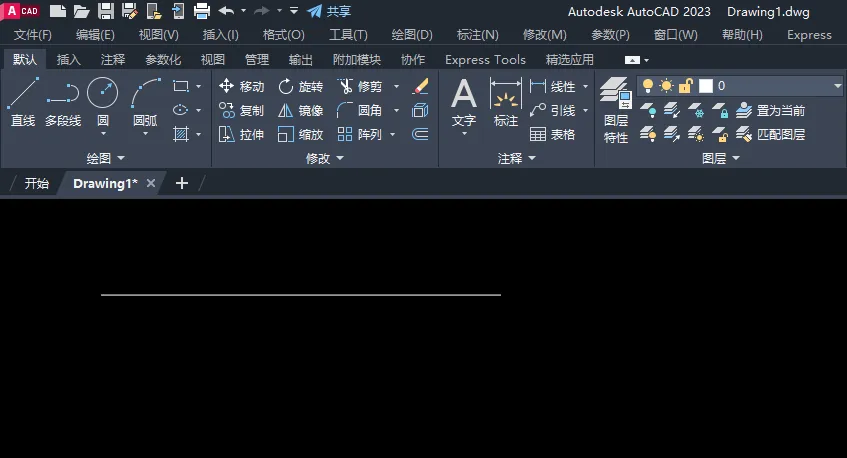Image resolution: width=847 pixels, height=458 pixels.
Task: Open the Draw (绘图(D)) menu
Action: tap(412, 35)
